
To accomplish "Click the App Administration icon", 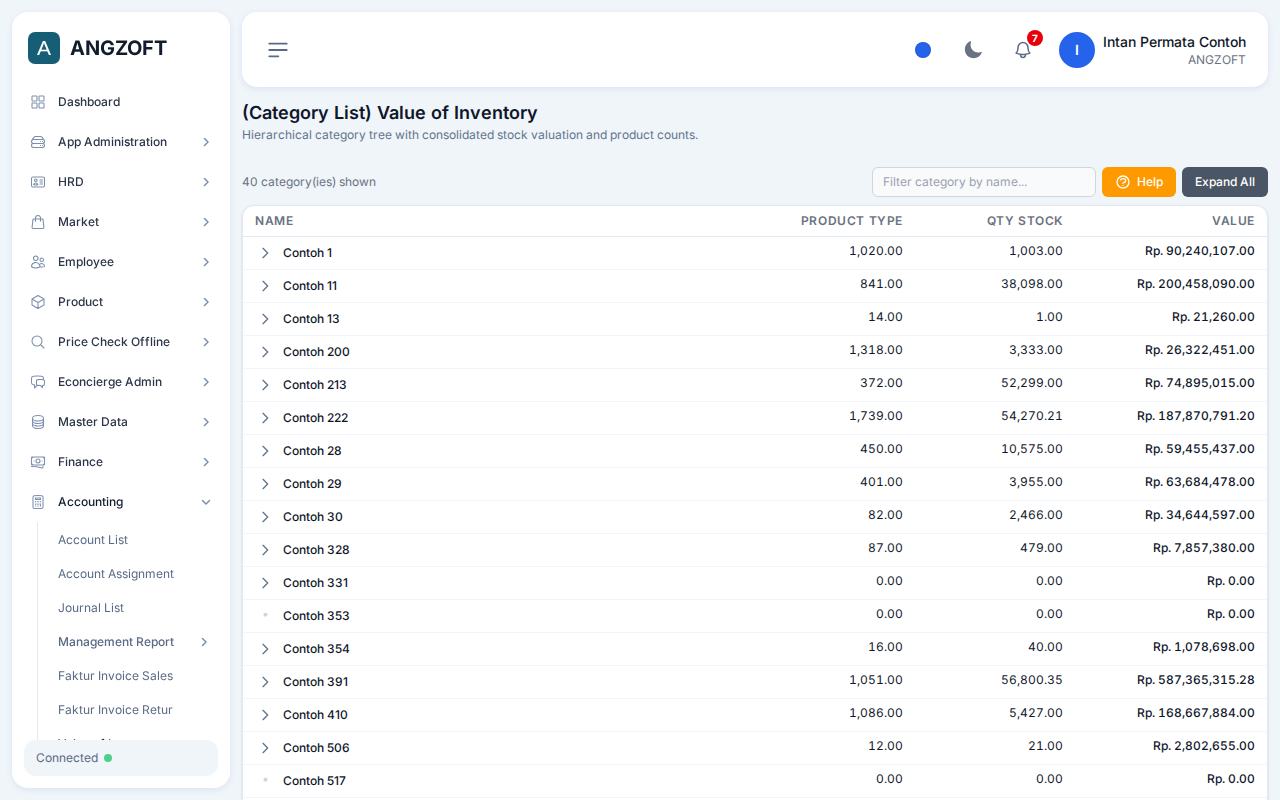I will pyautogui.click(x=38, y=142).
